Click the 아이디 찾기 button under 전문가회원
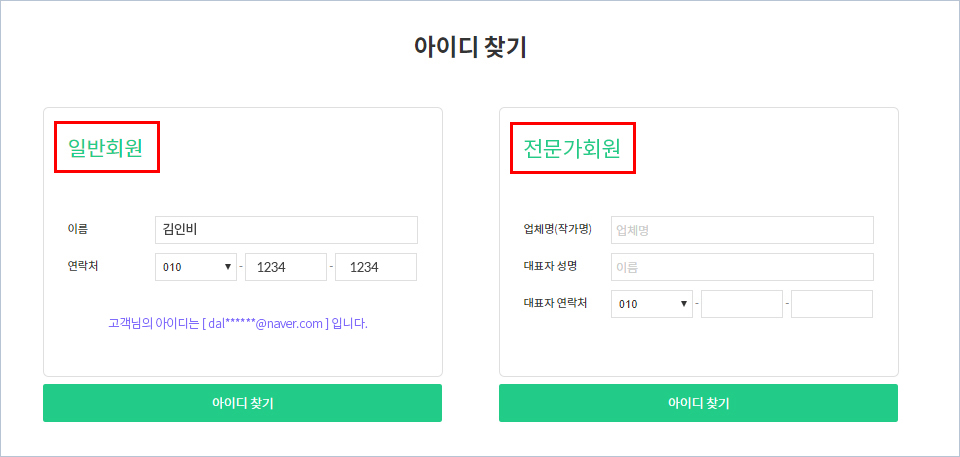This screenshot has width=960, height=457. (699, 403)
